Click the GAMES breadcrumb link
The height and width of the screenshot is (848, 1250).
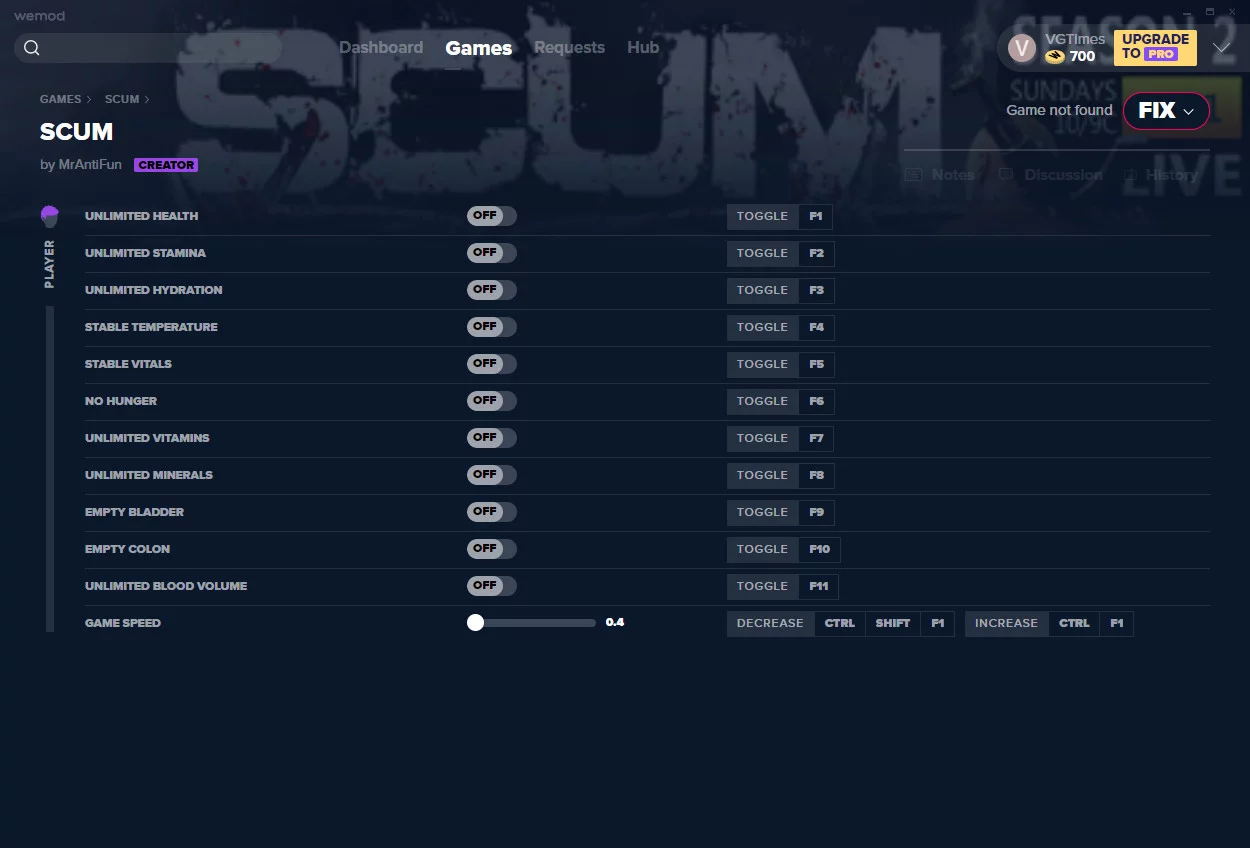point(60,100)
